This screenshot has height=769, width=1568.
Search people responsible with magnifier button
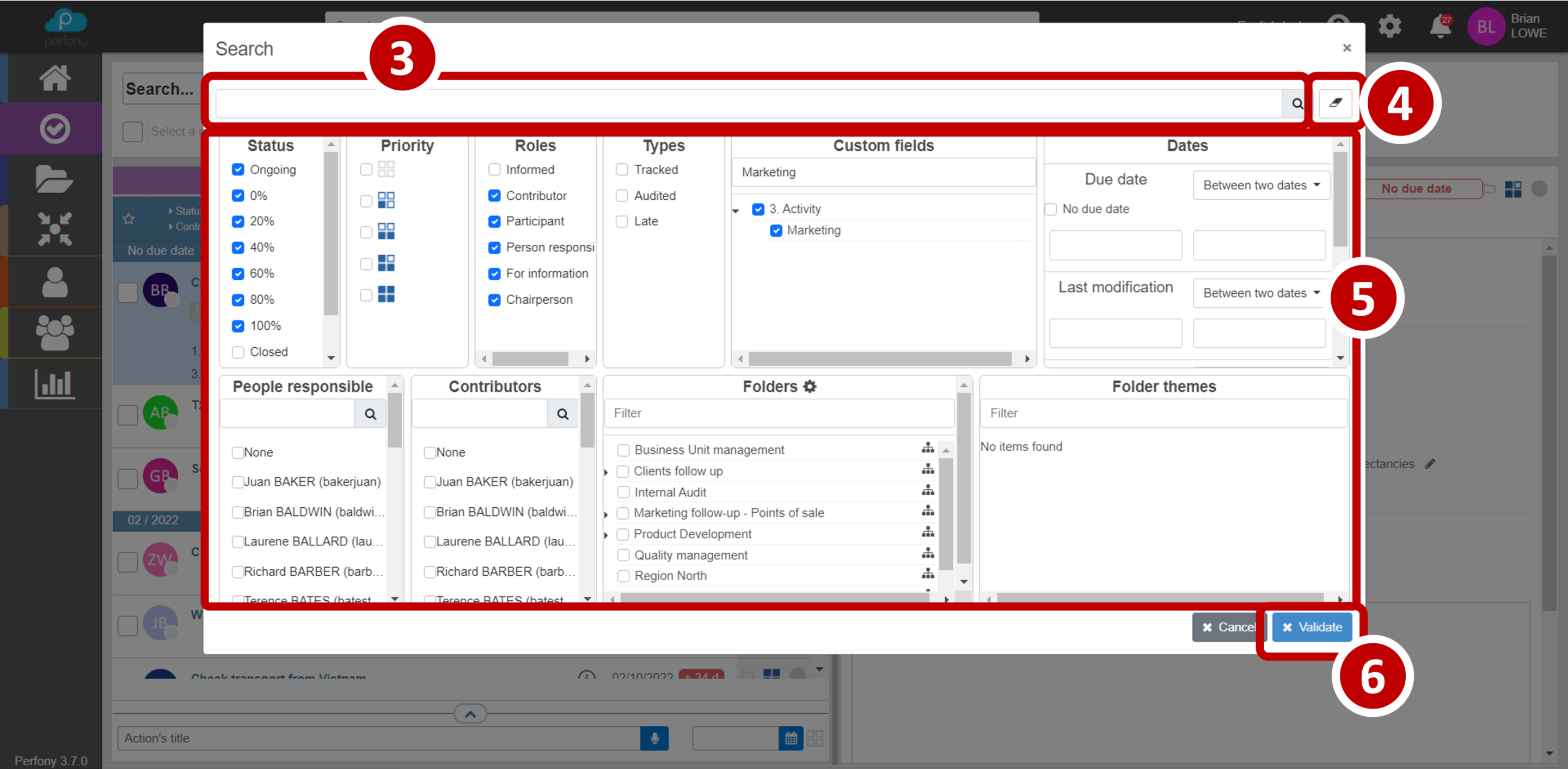pyautogui.click(x=370, y=414)
